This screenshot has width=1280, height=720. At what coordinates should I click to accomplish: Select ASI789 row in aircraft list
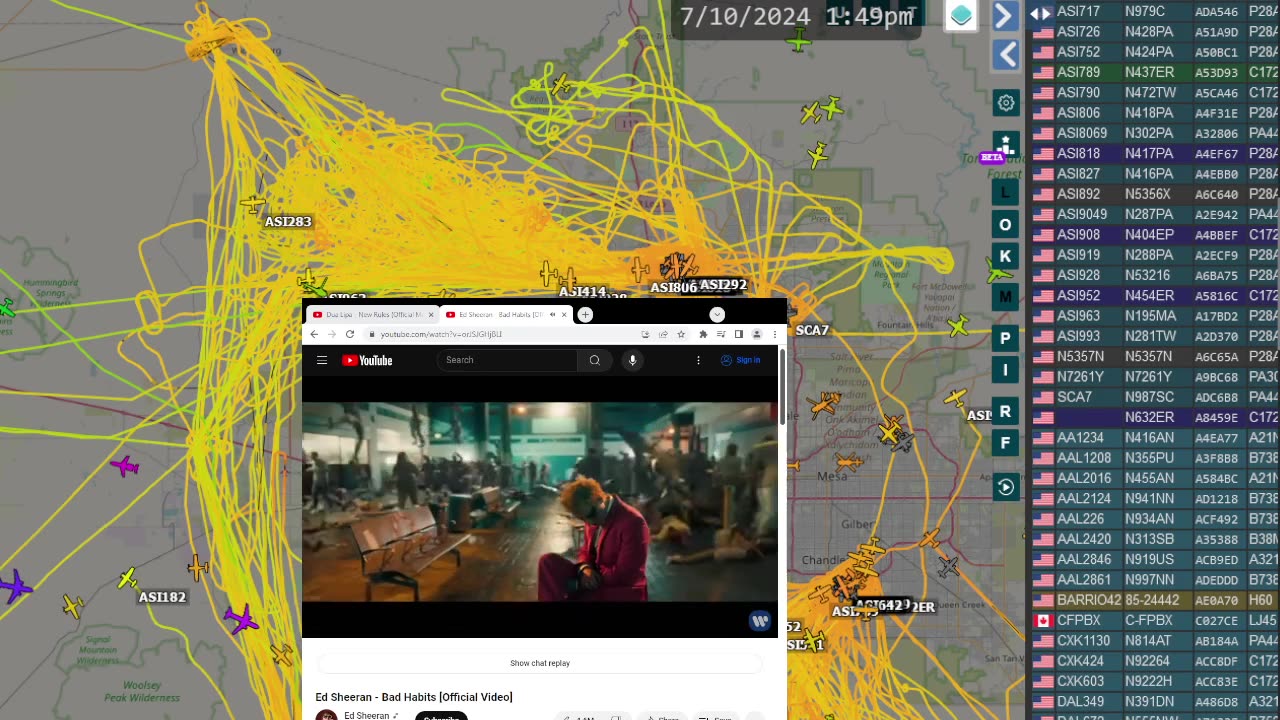click(1155, 72)
